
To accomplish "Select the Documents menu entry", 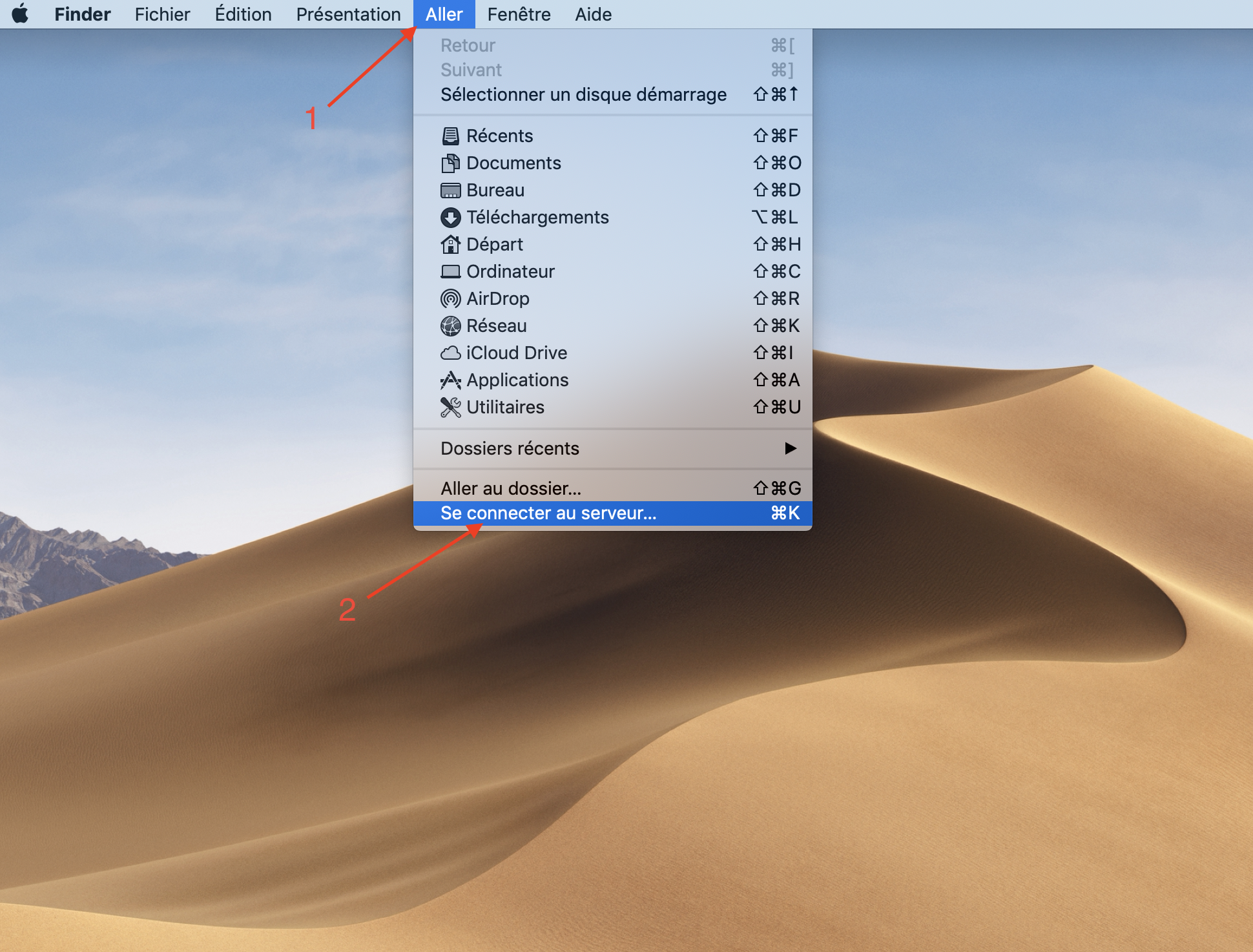I will tap(612, 163).
